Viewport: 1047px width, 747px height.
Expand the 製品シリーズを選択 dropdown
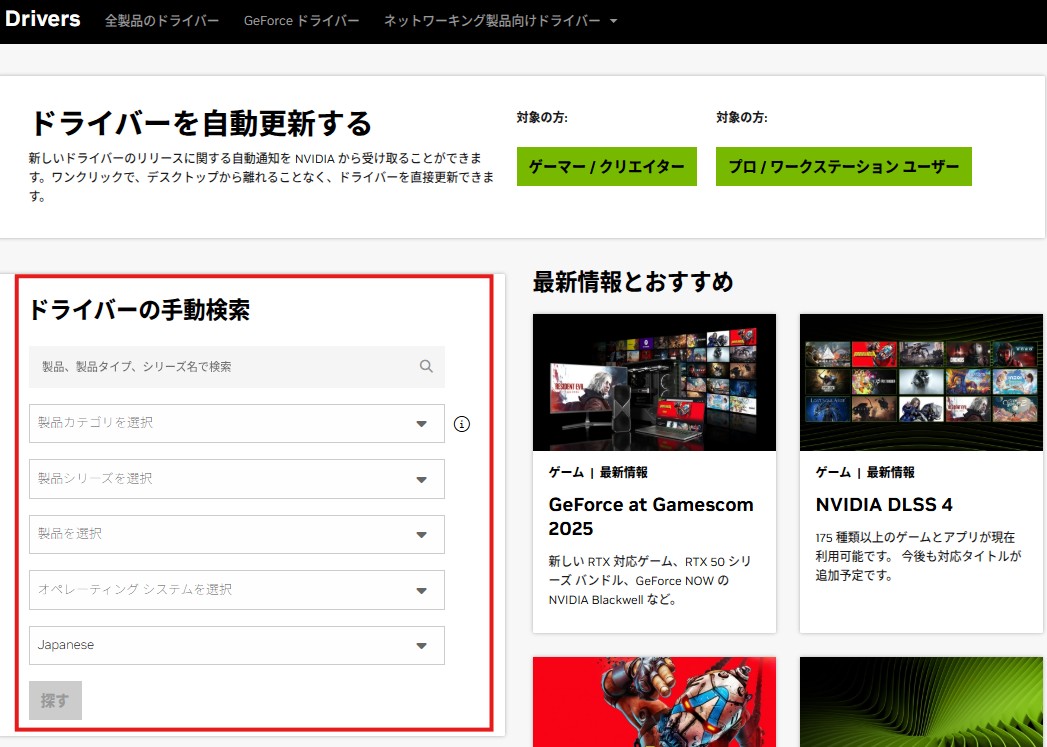pos(236,479)
